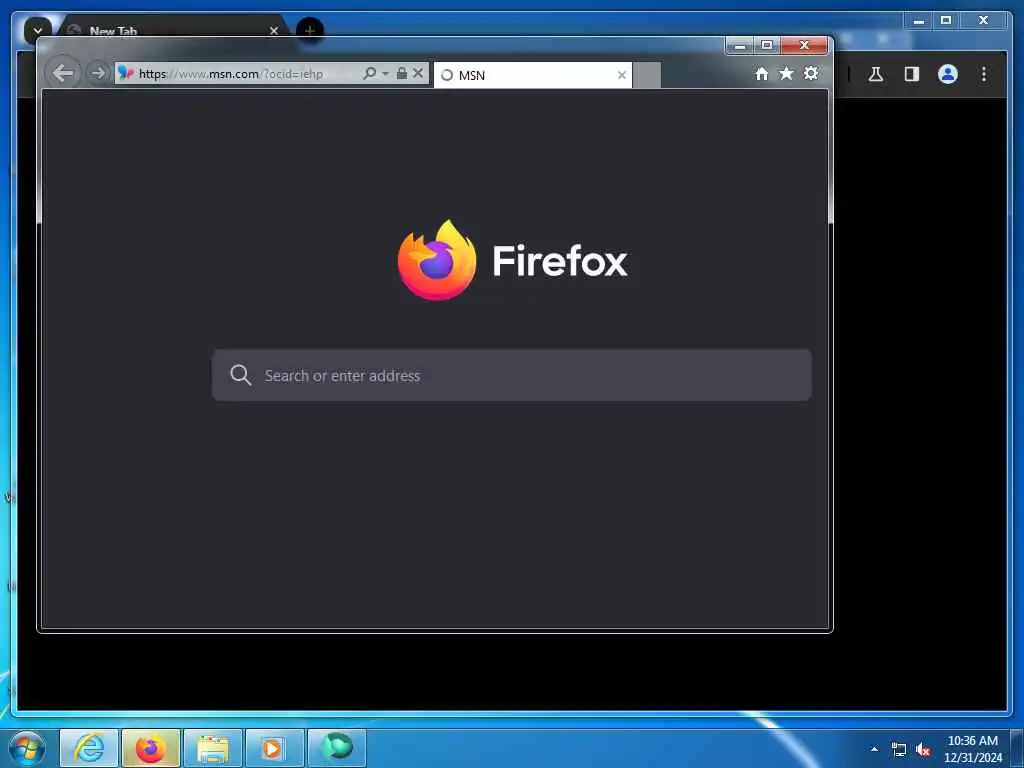
Task: Click the address bar search magnifier
Action: click(370, 73)
